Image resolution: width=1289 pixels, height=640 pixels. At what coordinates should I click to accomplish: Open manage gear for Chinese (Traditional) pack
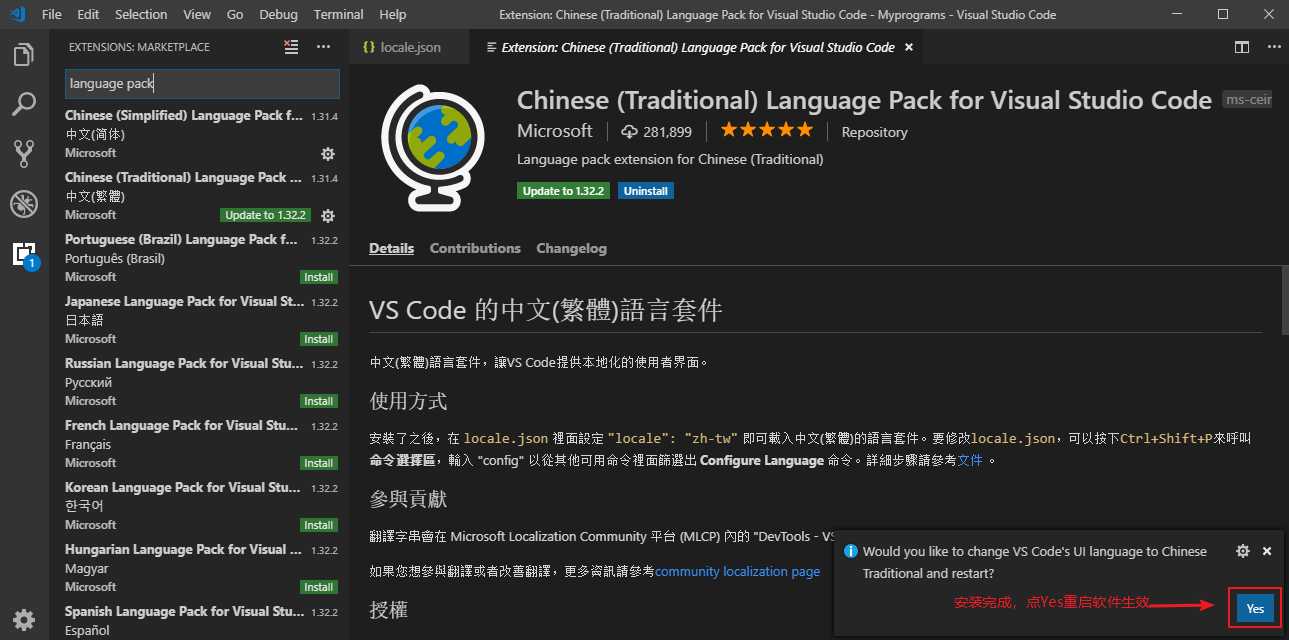327,216
